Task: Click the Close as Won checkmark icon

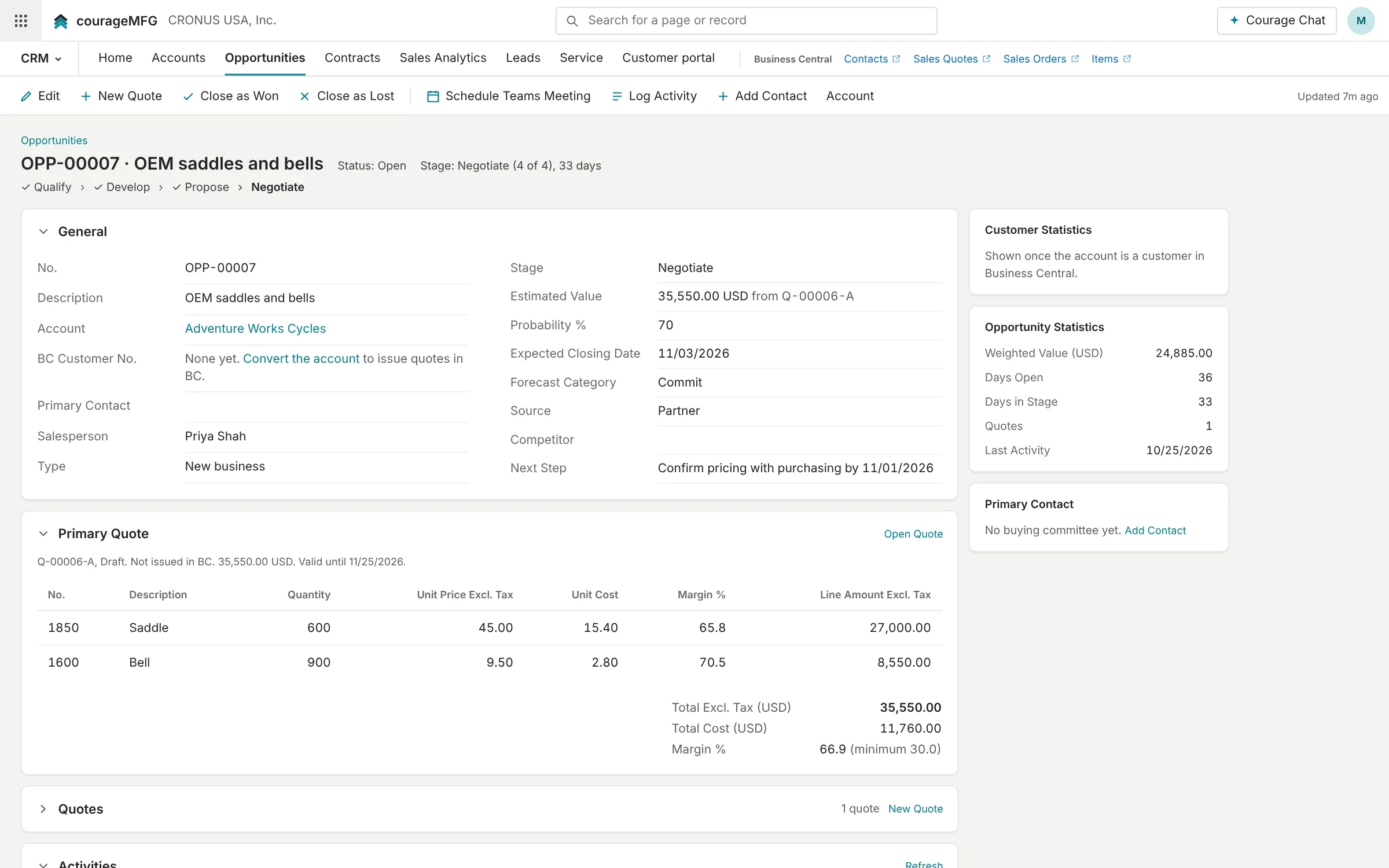Action: (188, 97)
